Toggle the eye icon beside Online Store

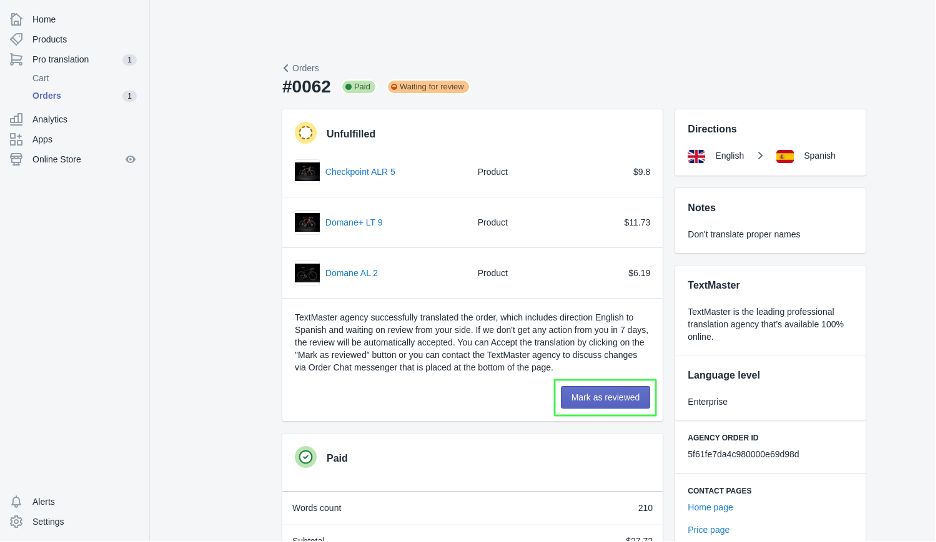130,159
